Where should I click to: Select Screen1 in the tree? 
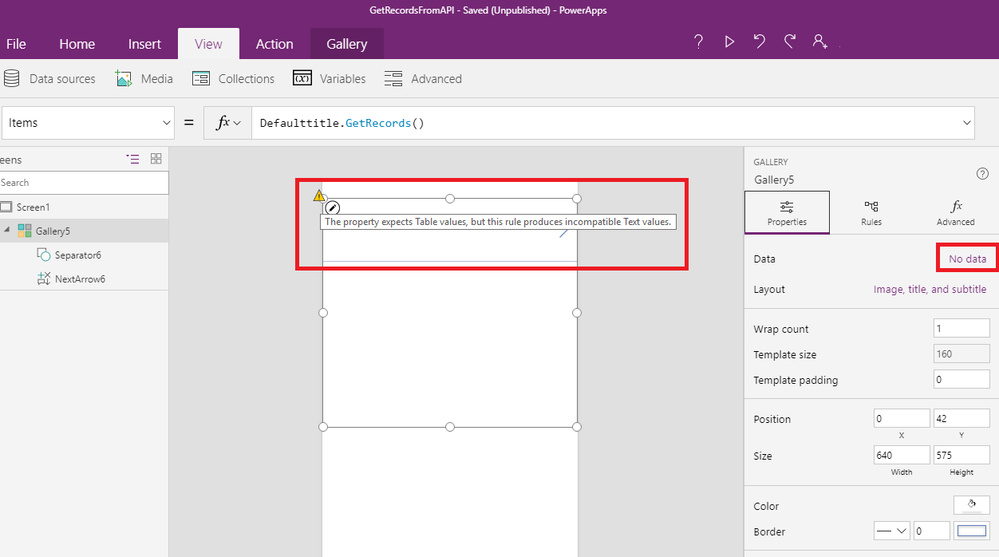point(33,207)
